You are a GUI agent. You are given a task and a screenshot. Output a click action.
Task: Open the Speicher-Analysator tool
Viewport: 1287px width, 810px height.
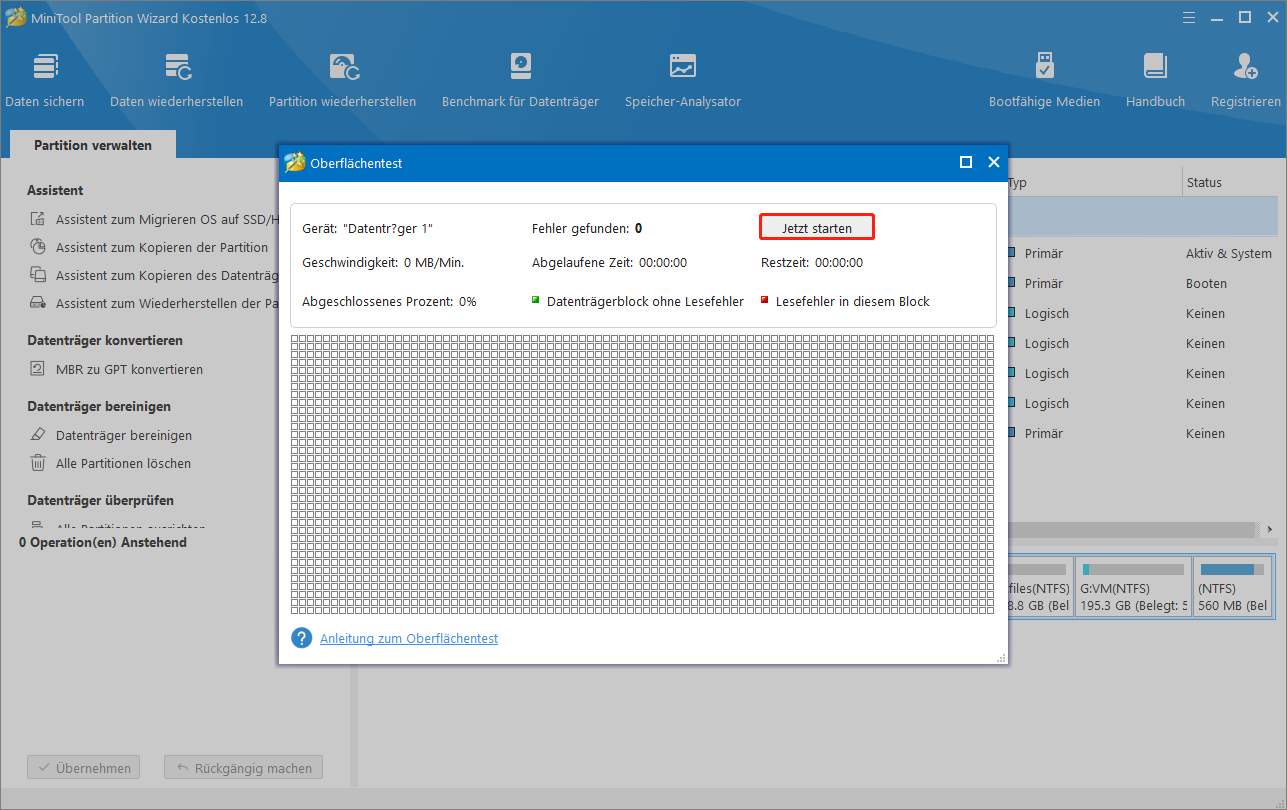[x=683, y=80]
